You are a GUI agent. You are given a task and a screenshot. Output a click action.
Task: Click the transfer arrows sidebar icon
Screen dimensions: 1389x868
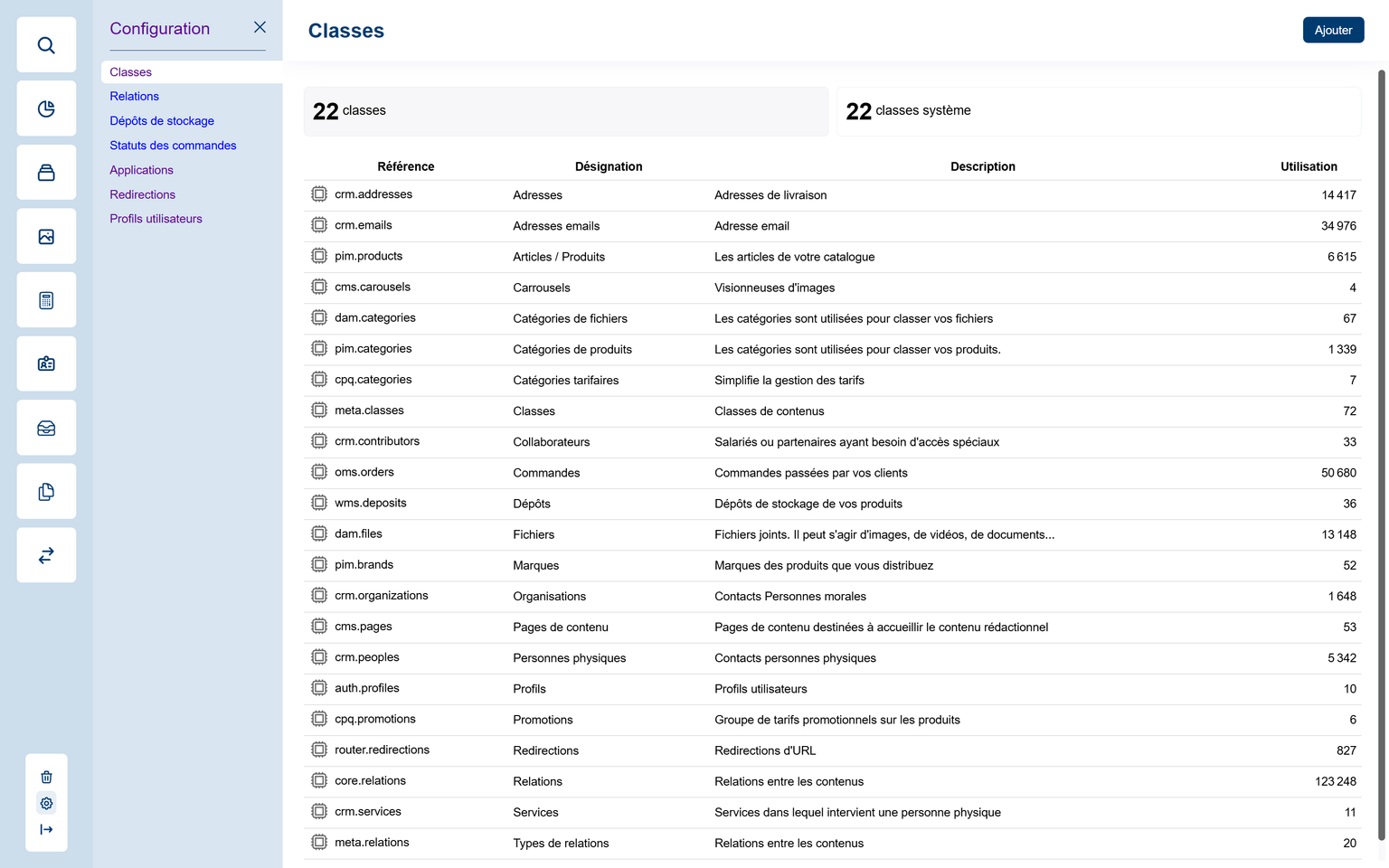point(46,555)
